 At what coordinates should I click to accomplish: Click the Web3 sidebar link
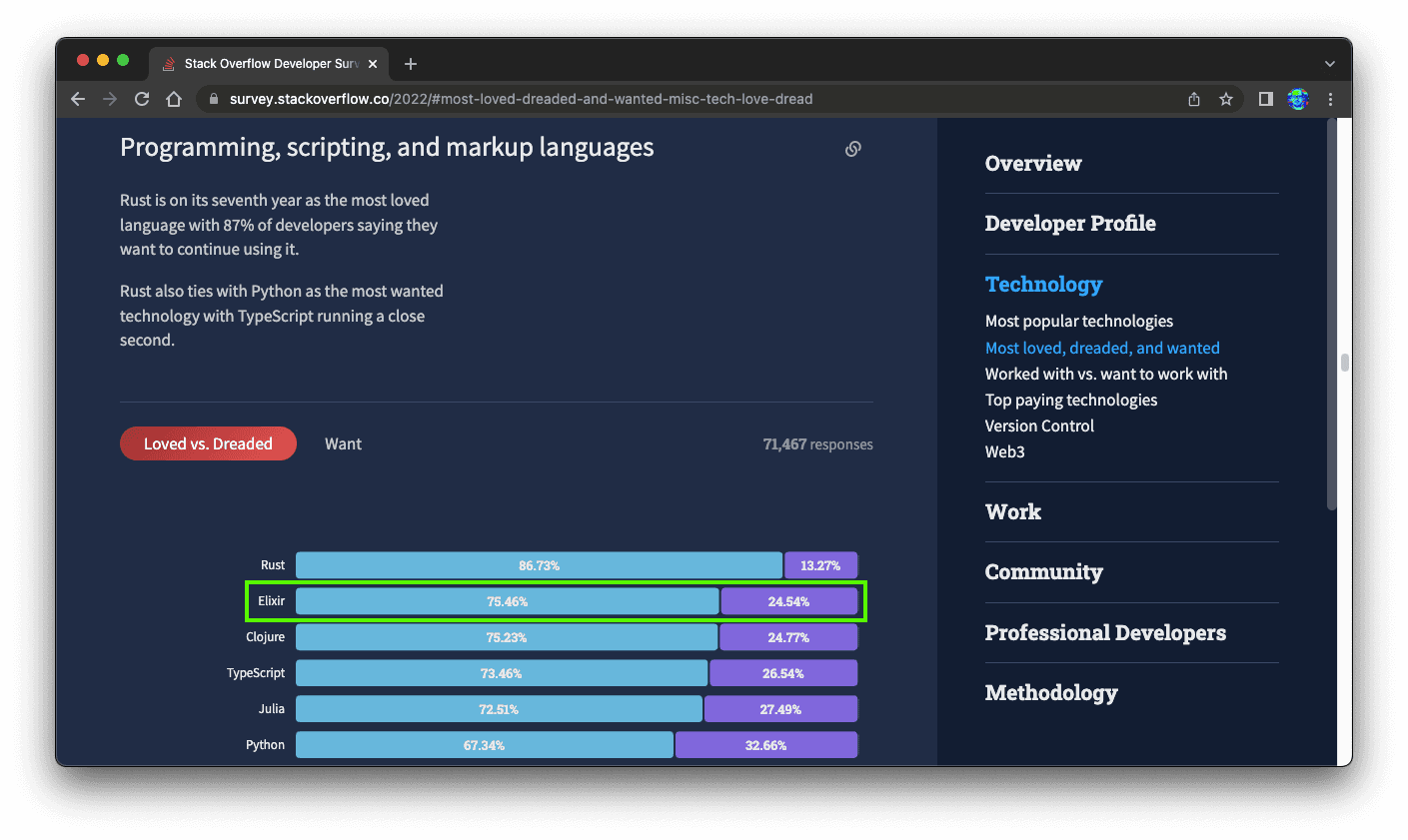point(1004,451)
